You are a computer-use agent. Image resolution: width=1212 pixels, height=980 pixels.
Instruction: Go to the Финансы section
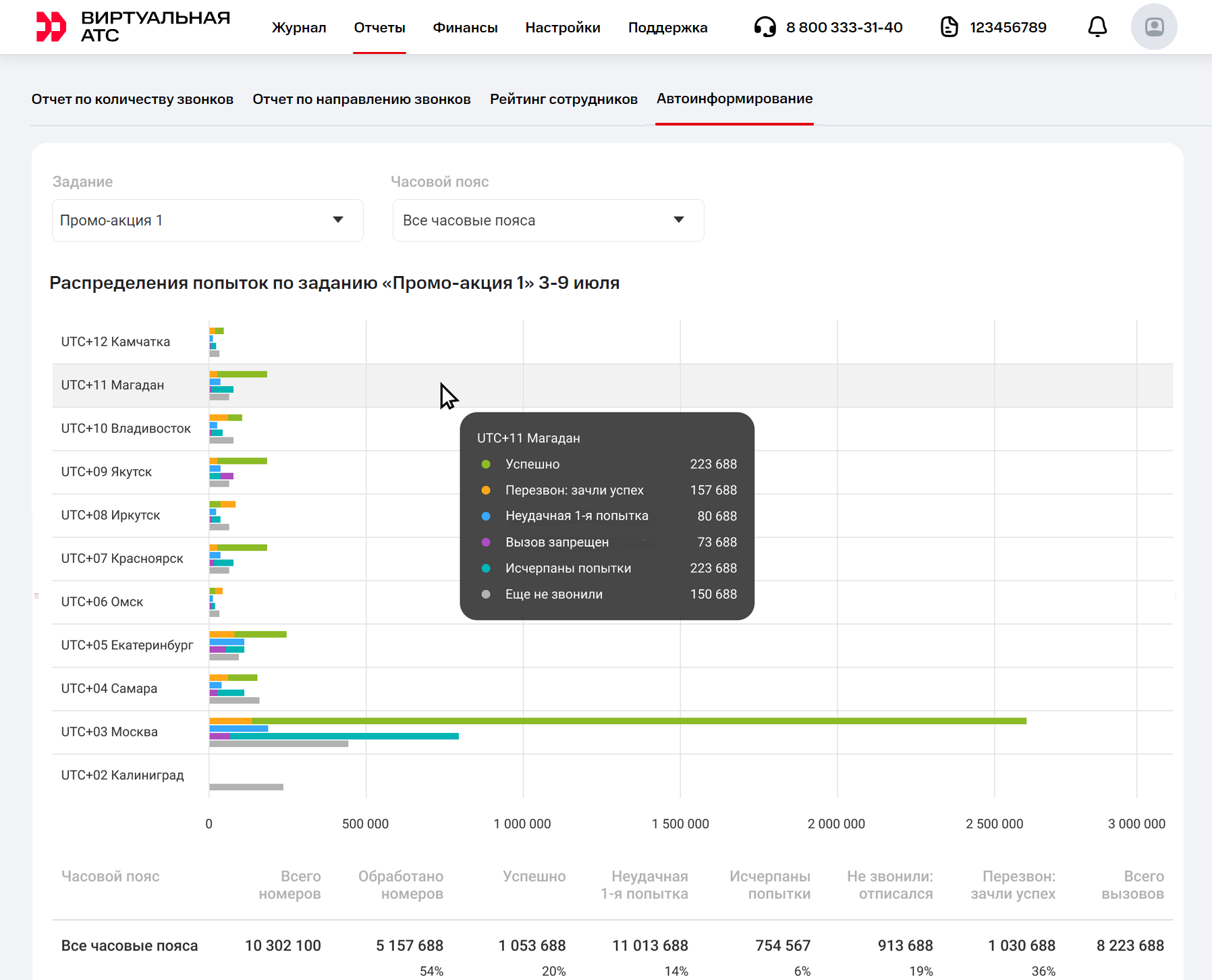[465, 28]
